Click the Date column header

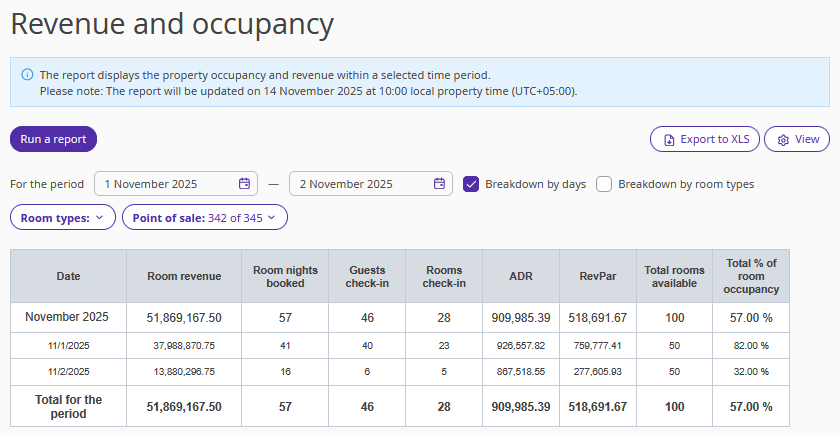(x=68, y=276)
